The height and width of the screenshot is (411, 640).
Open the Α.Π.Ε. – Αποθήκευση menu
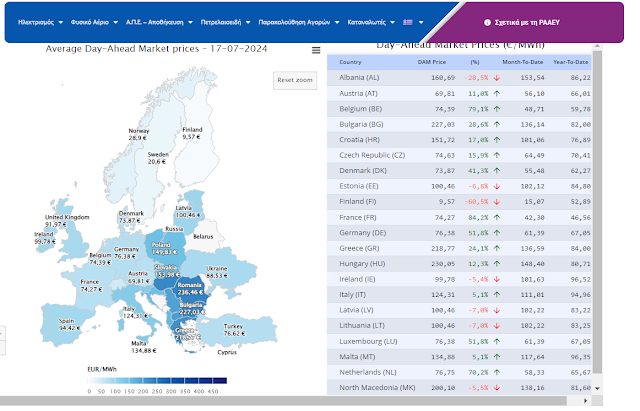(x=156, y=22)
